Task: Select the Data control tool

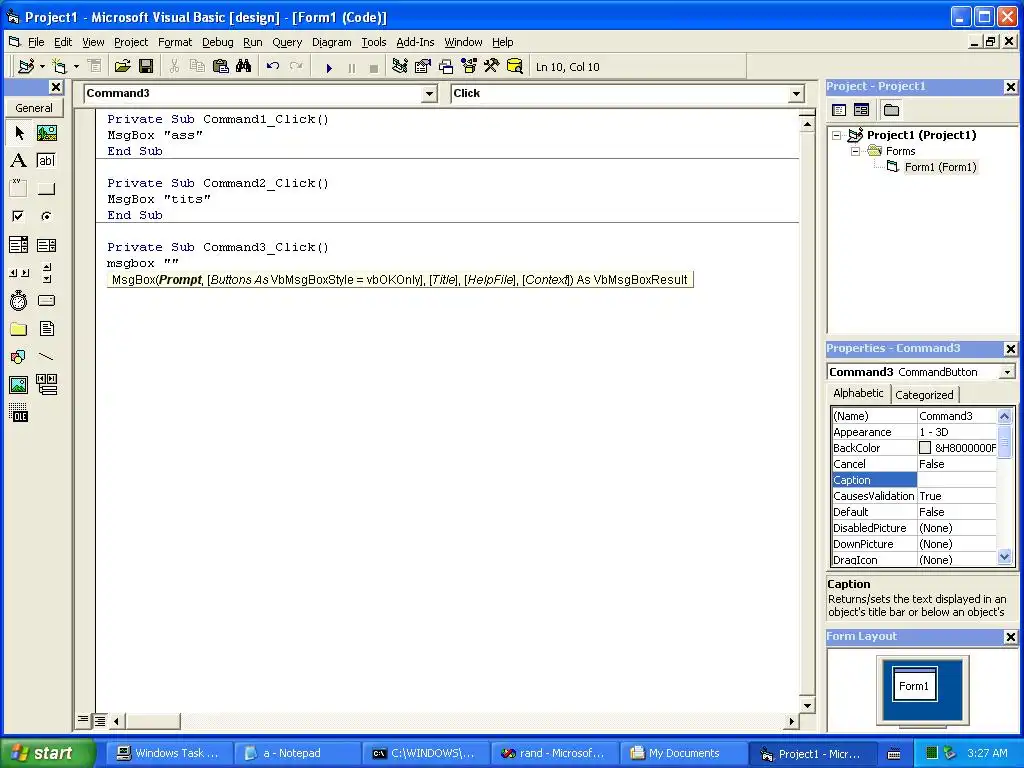Action: click(x=46, y=385)
